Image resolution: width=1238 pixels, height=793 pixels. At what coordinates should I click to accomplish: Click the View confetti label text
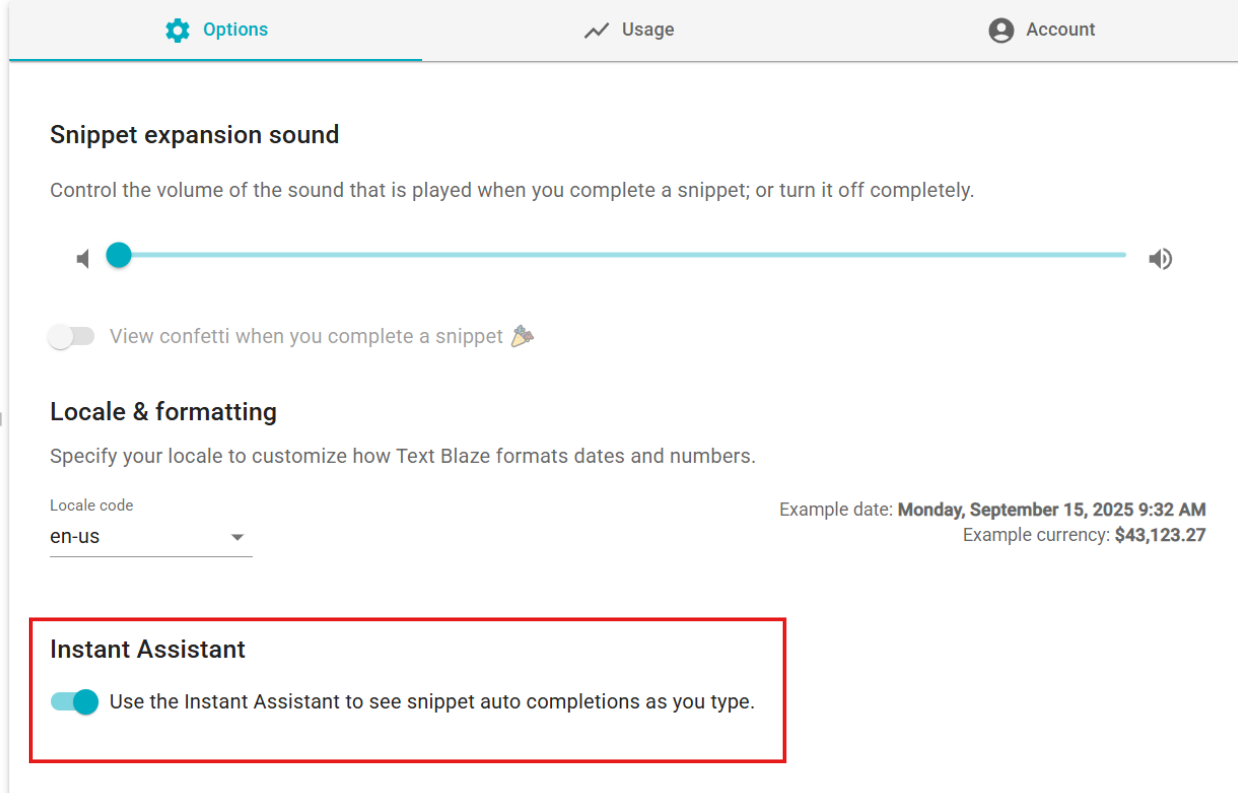click(306, 336)
